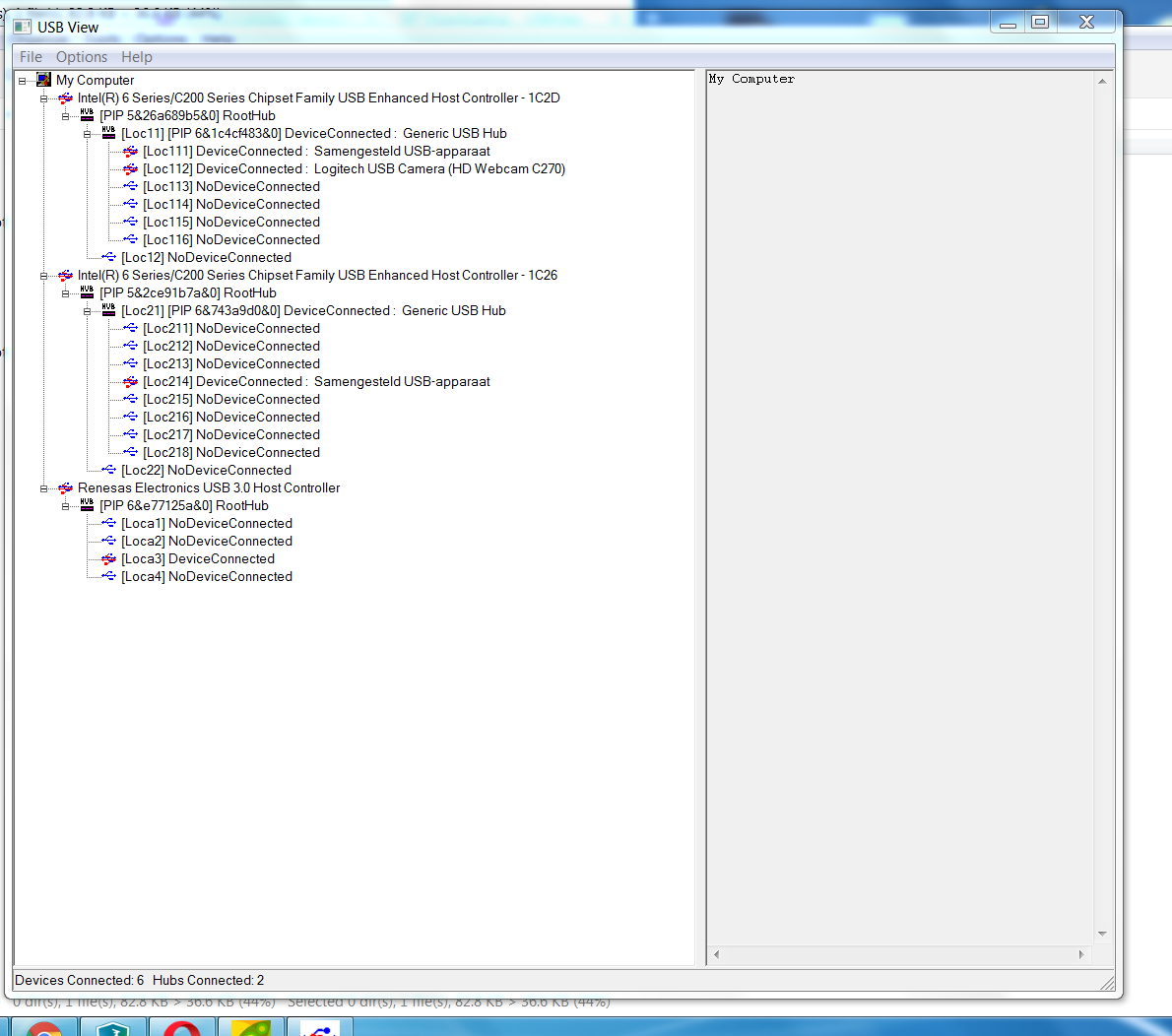Click right arrow of horizontal scrollbar

[x=1080, y=954]
